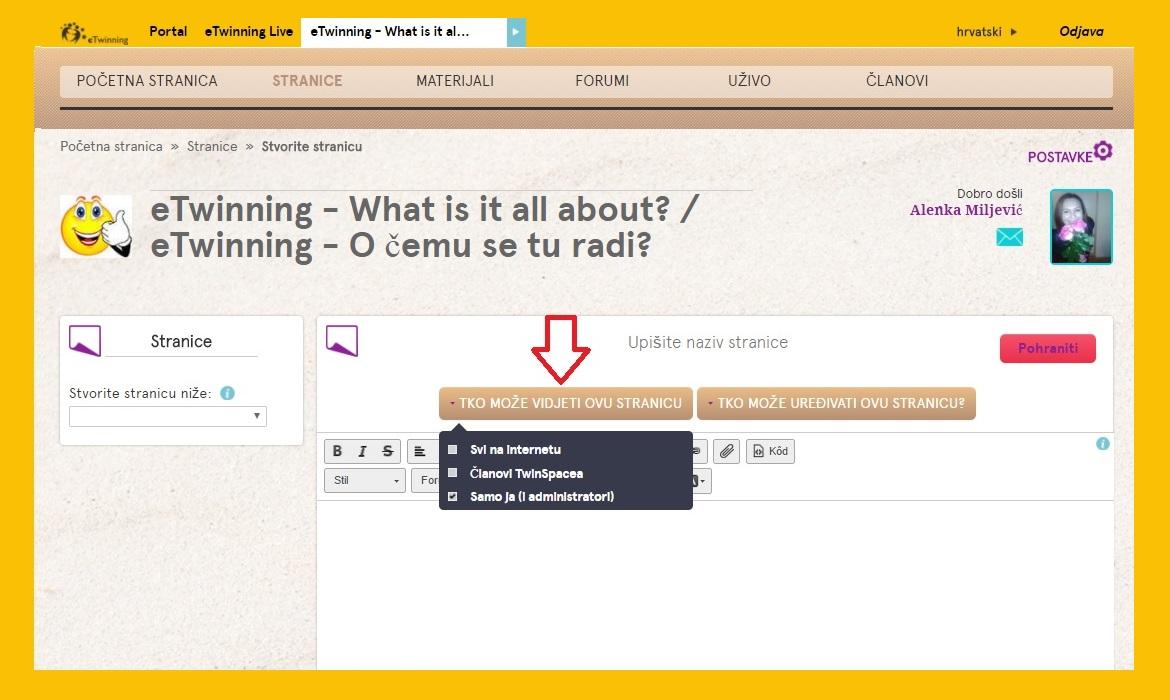Open the ČLANOVI menu item
Viewport: 1170px width, 700px height.
click(897, 81)
